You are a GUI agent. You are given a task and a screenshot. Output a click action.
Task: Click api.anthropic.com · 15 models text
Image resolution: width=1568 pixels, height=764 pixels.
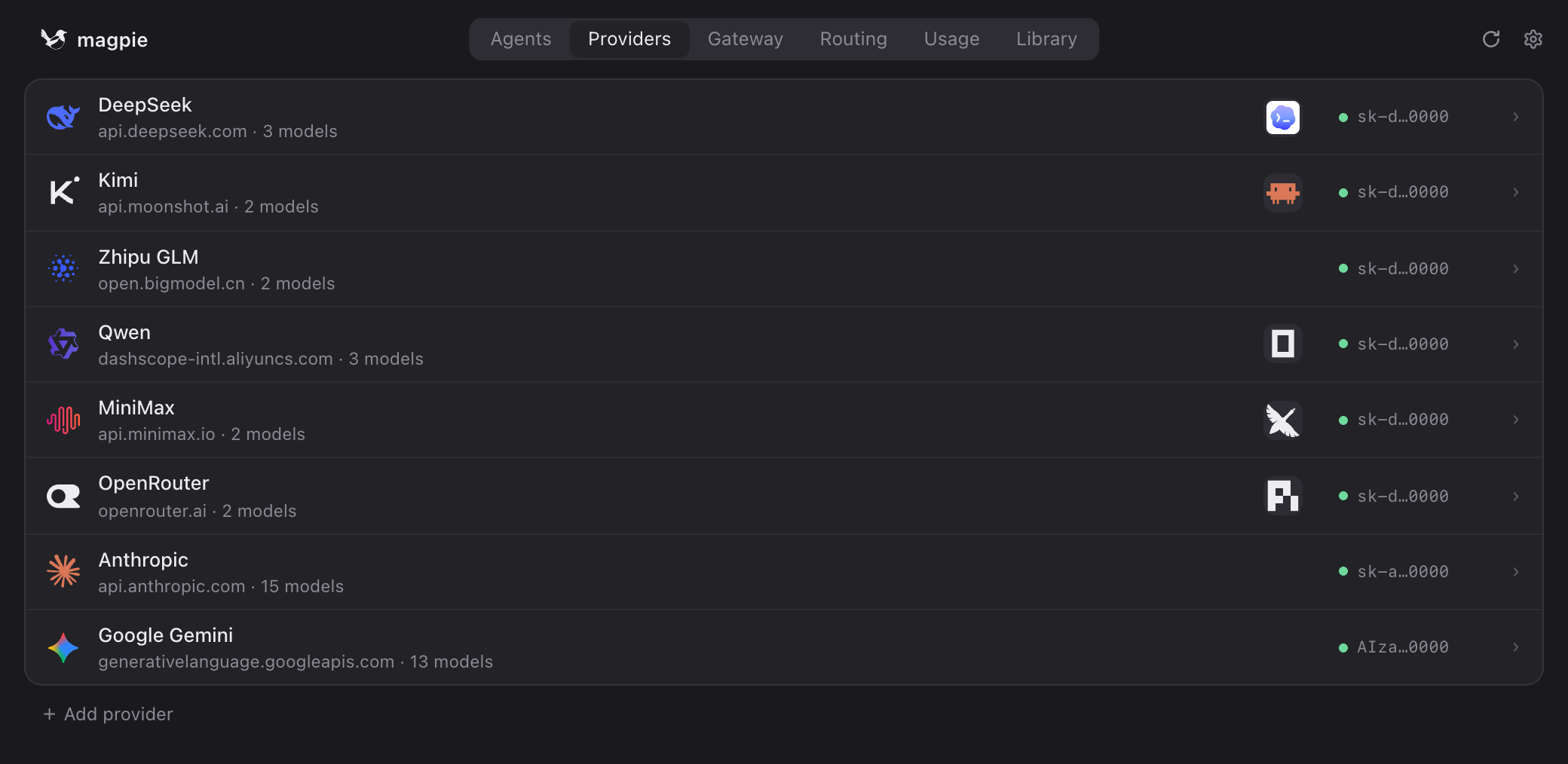point(221,586)
